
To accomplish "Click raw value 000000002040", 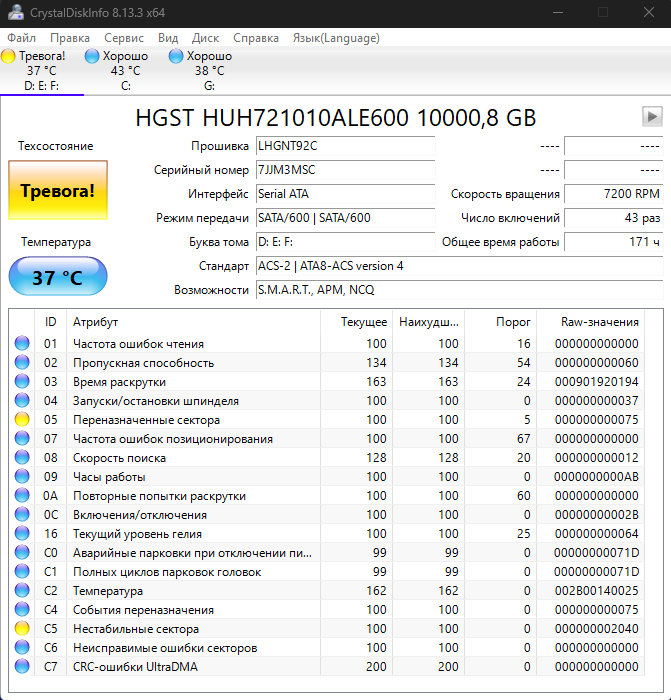I will (596, 629).
